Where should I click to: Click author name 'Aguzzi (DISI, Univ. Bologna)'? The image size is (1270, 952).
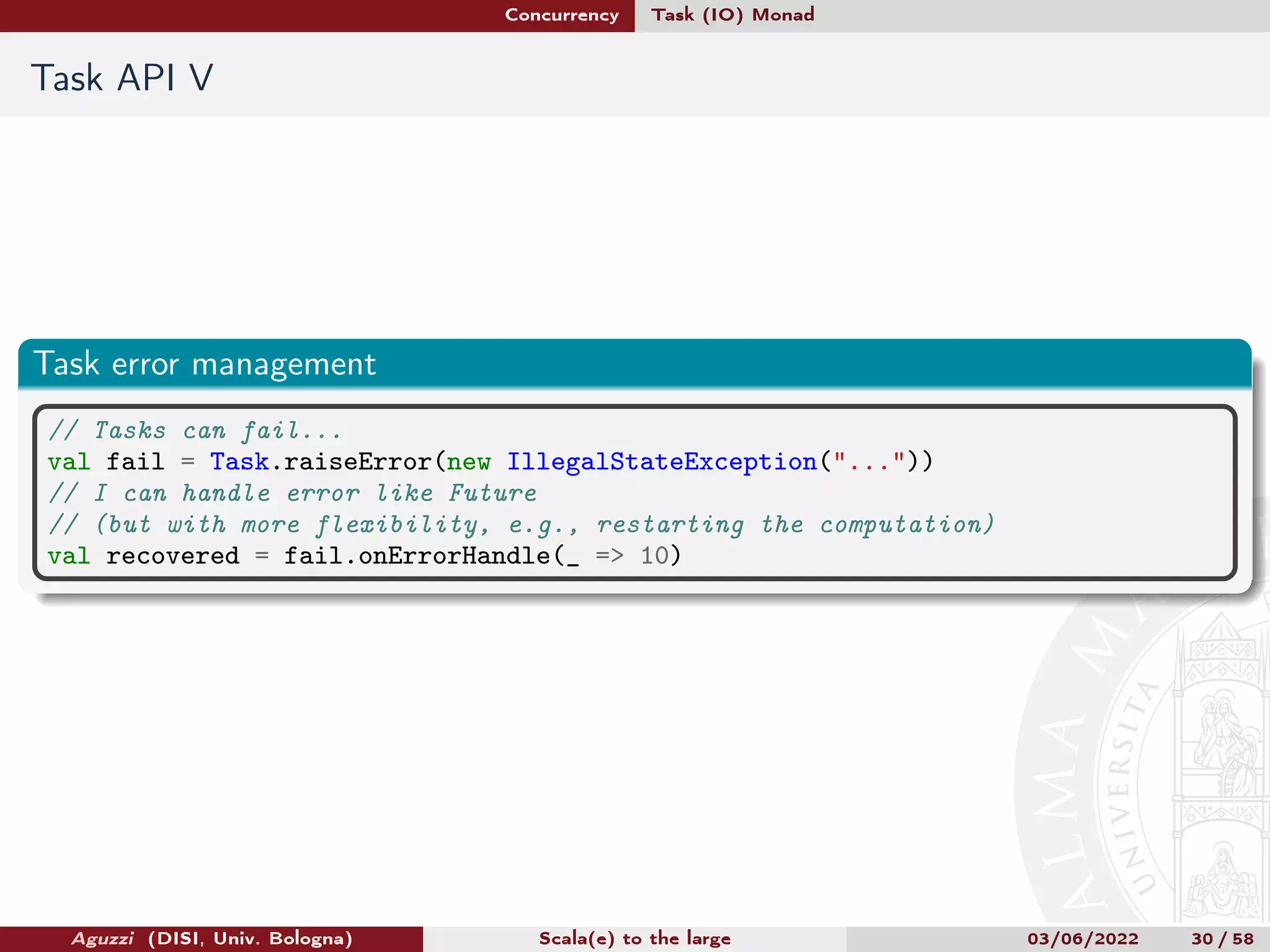[212, 938]
